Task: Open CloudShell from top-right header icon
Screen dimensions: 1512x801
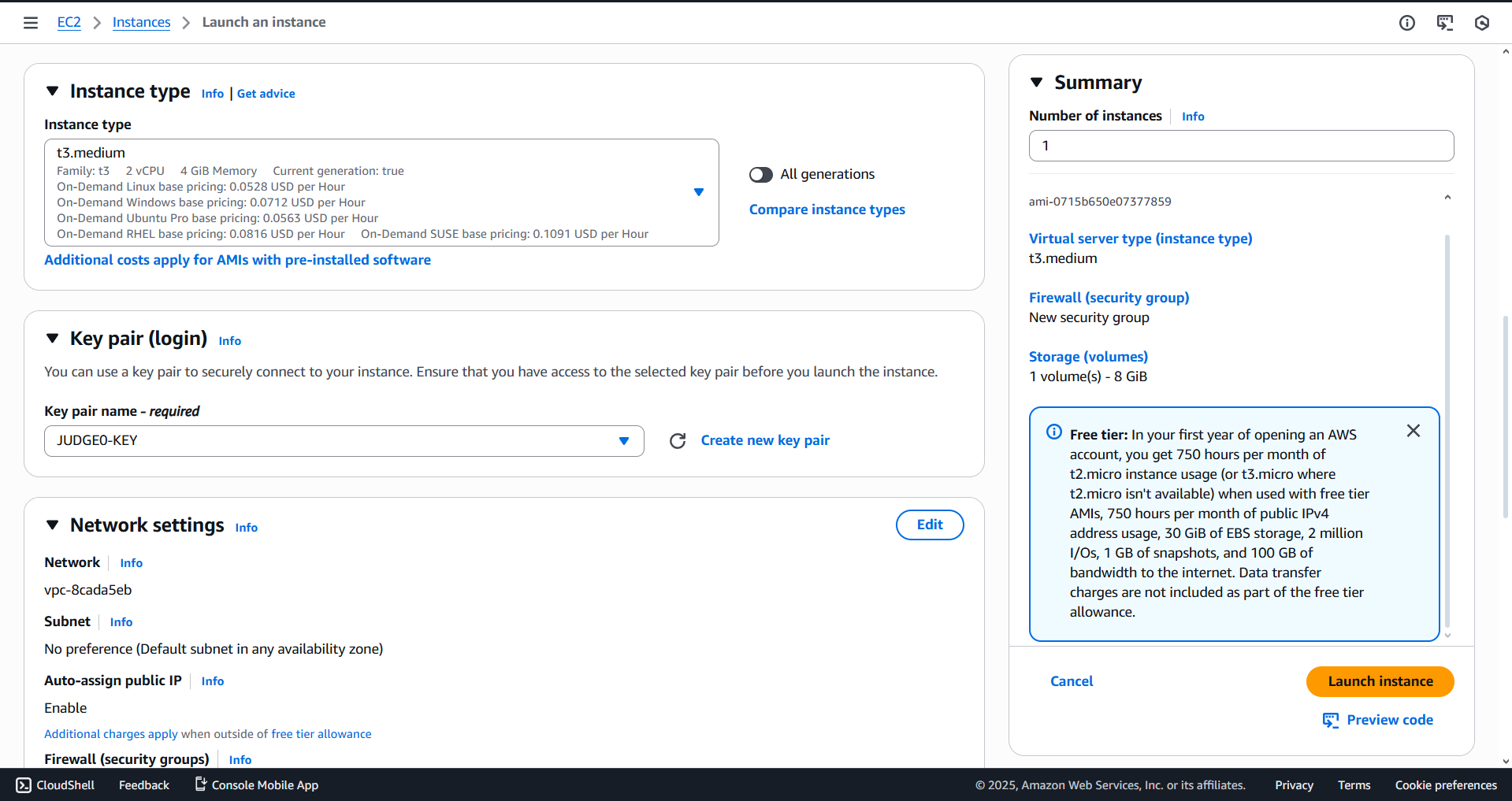Action: coord(1444,23)
